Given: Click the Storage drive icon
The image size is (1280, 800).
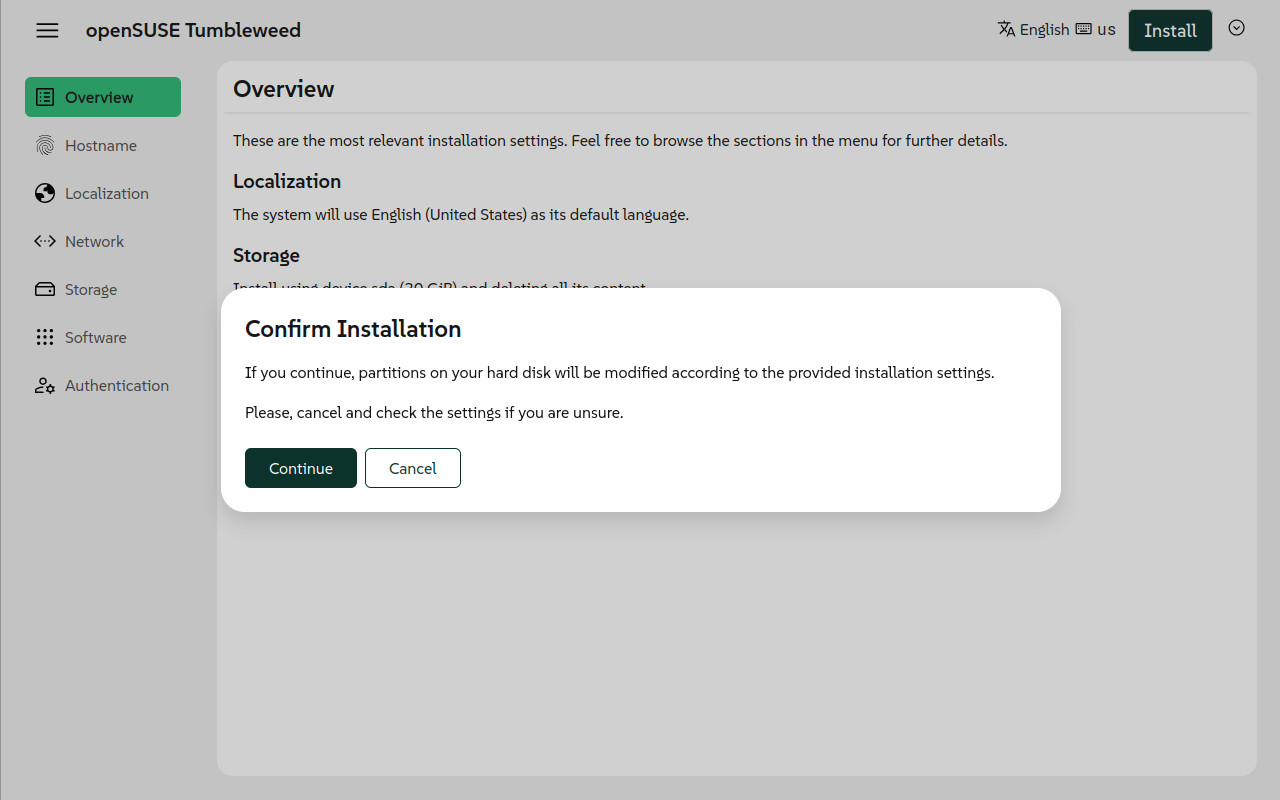Looking at the screenshot, I should (x=45, y=289).
